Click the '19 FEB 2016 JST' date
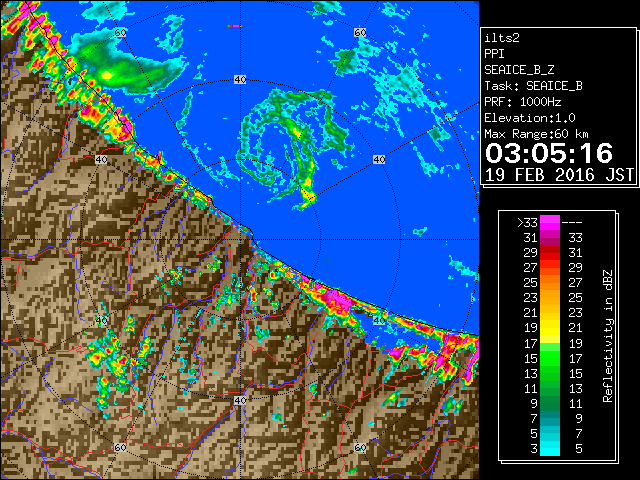This screenshot has width=640, height=480. [559, 175]
